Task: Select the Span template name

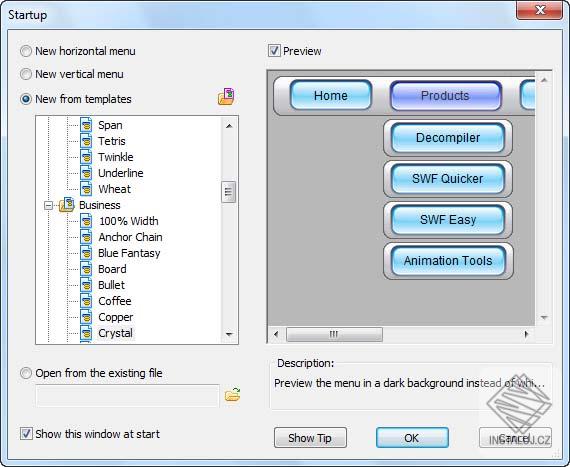Action: tap(110, 125)
